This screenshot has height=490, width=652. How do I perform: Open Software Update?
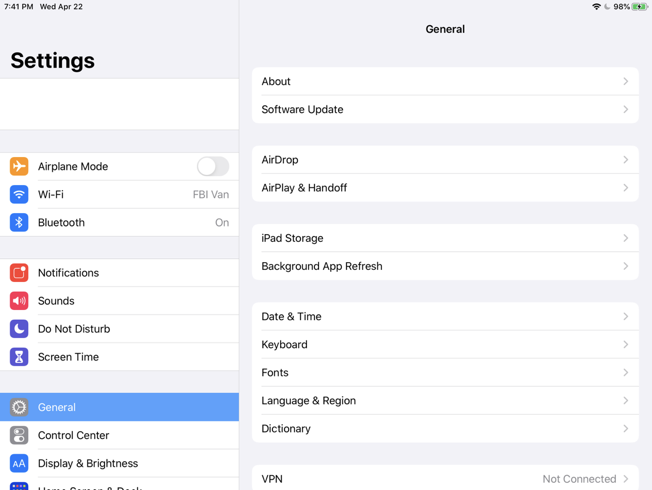point(445,109)
